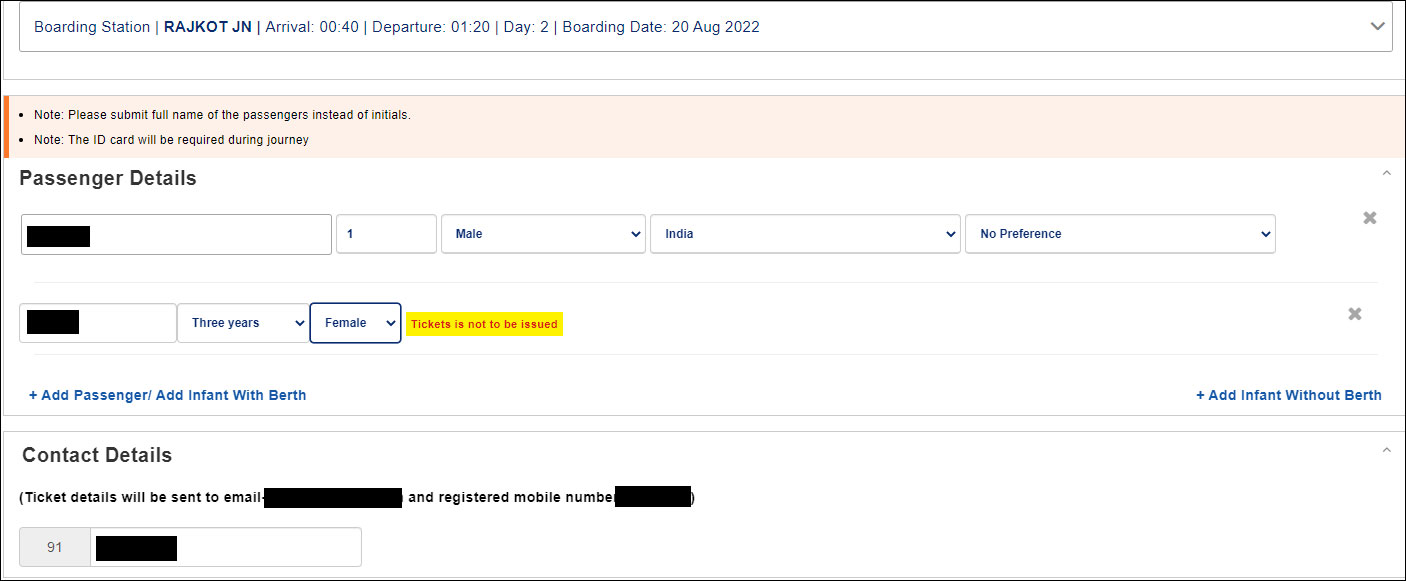This screenshot has width=1406, height=581.
Task: Open the Male gender dropdown
Action: pos(543,234)
